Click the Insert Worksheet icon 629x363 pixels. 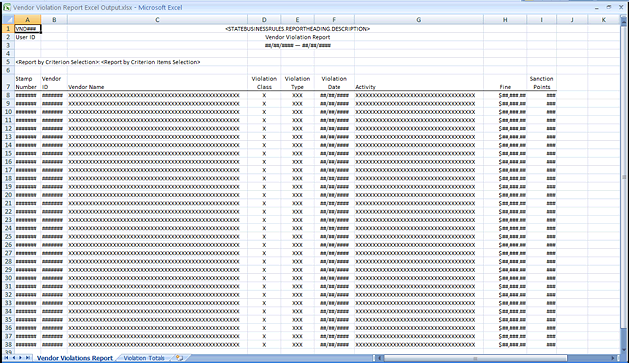tap(179, 358)
